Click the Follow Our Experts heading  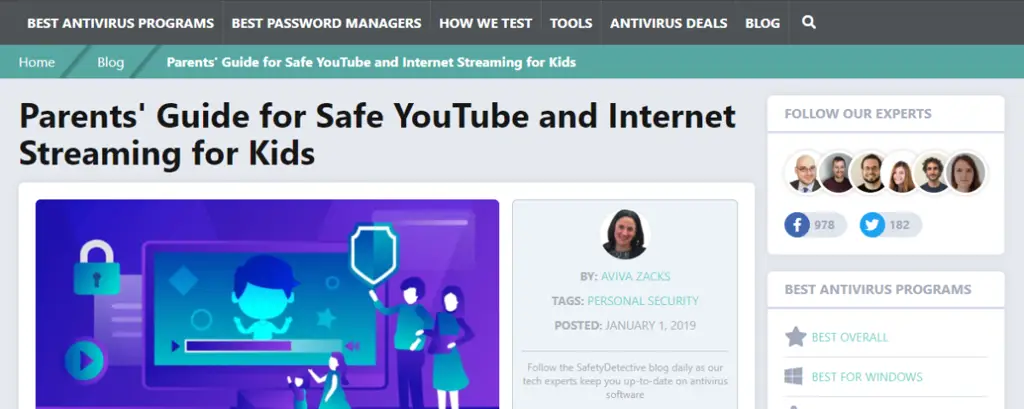tap(857, 114)
